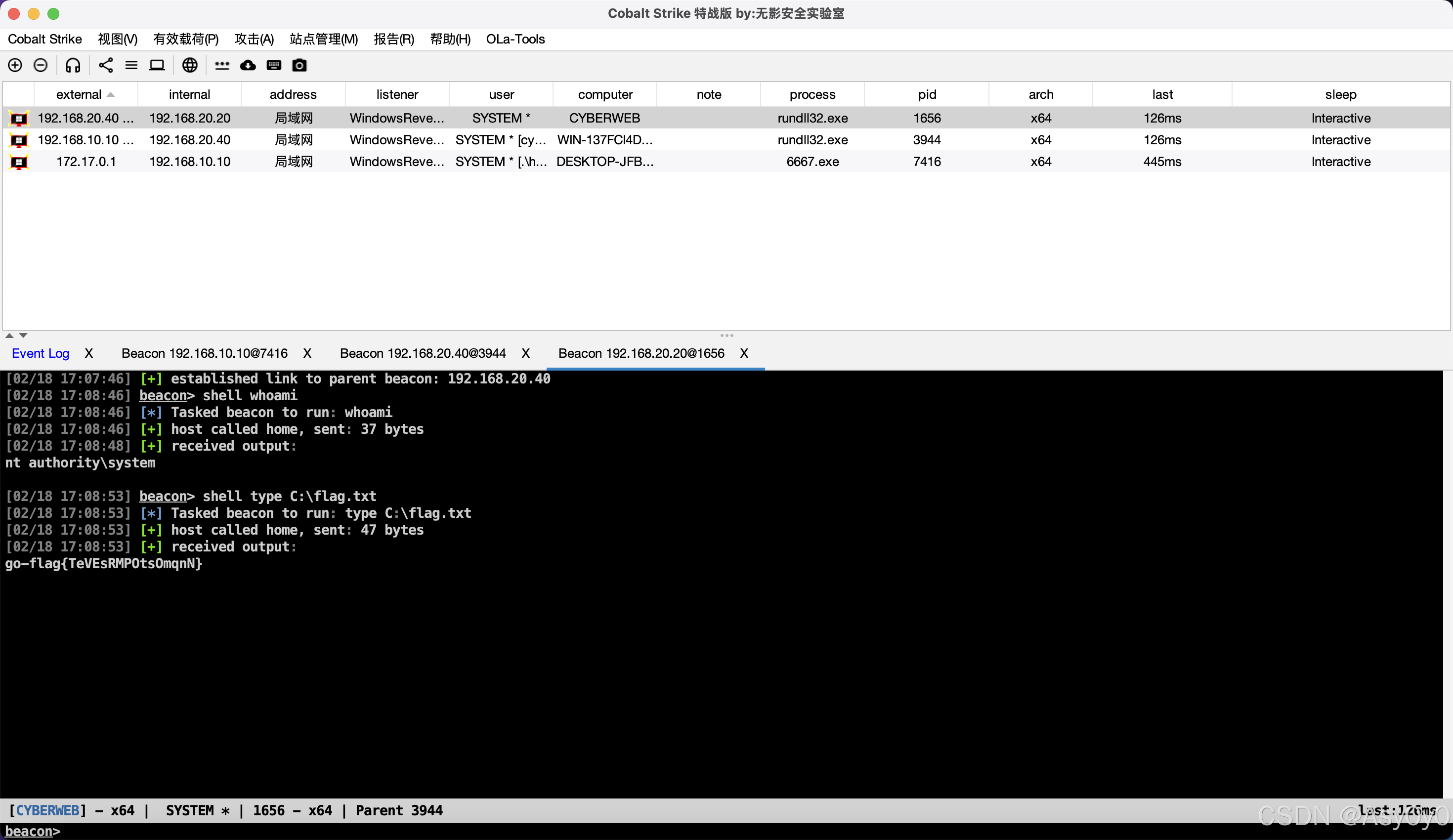
Task: Close the Beacon 192.168.20.40@3944 tab
Action: [525, 353]
